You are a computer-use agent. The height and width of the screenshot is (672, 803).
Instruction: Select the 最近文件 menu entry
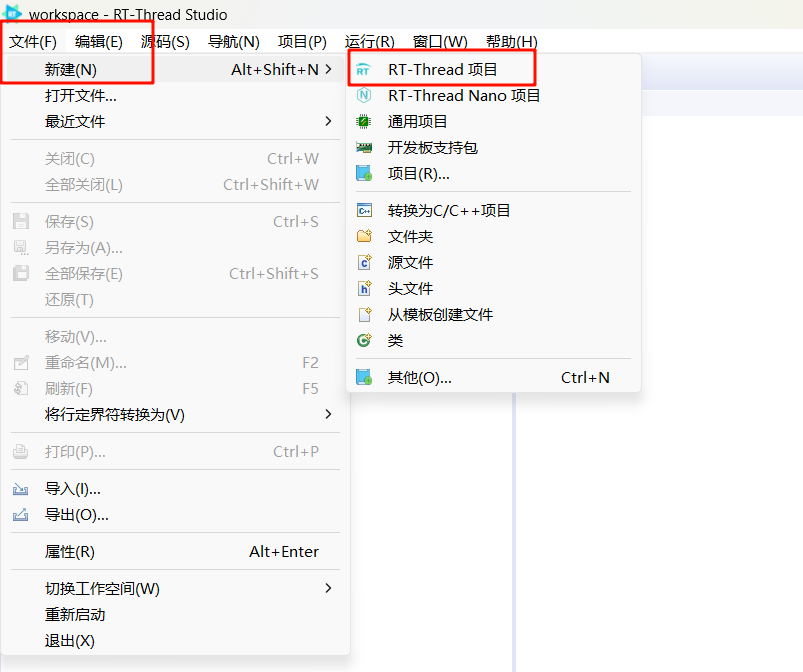click(176, 121)
